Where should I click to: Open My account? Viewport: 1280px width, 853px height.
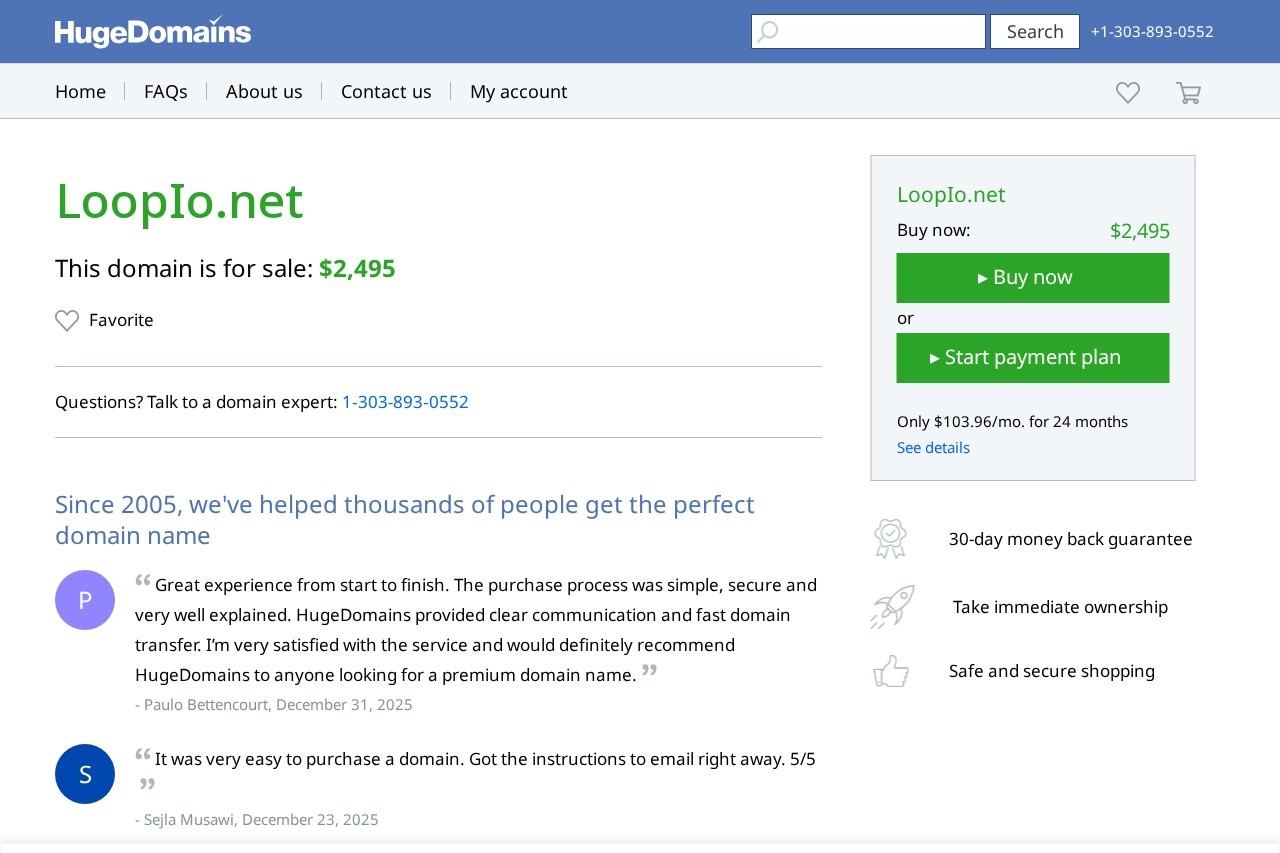pos(518,92)
